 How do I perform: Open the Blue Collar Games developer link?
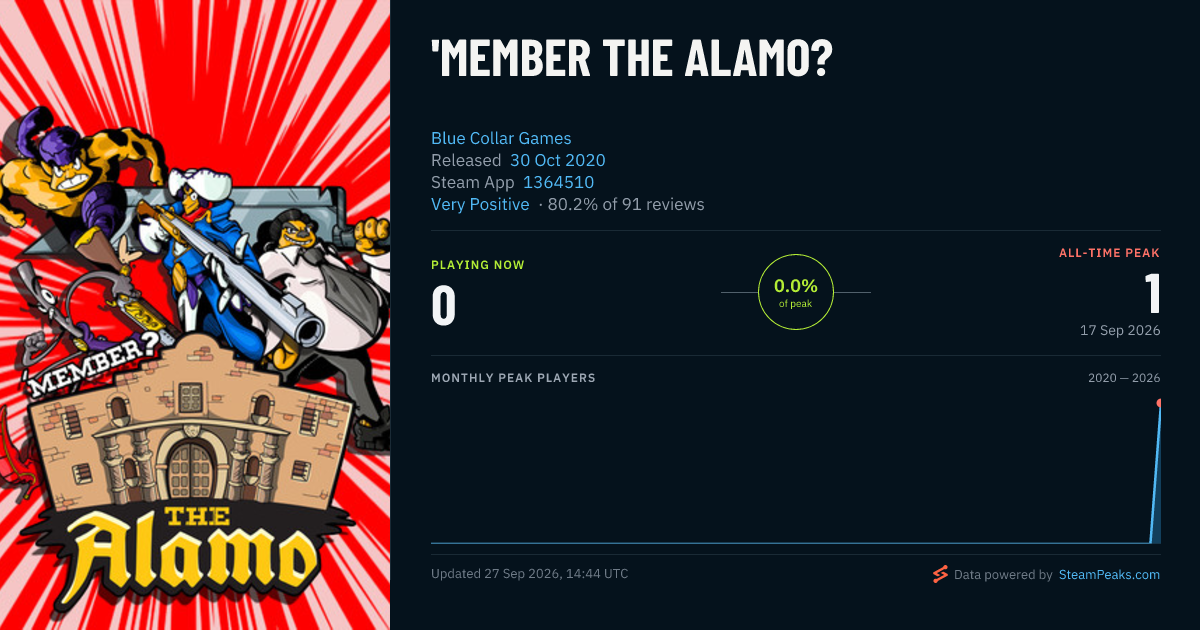(x=501, y=138)
